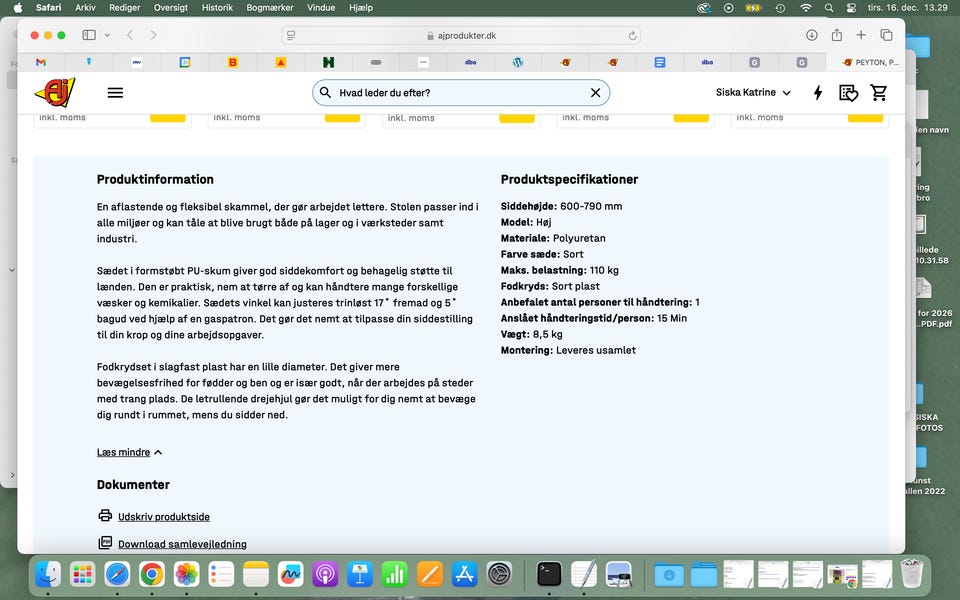Click the 'Montering: Leveres usamlet' specification

click(568, 350)
